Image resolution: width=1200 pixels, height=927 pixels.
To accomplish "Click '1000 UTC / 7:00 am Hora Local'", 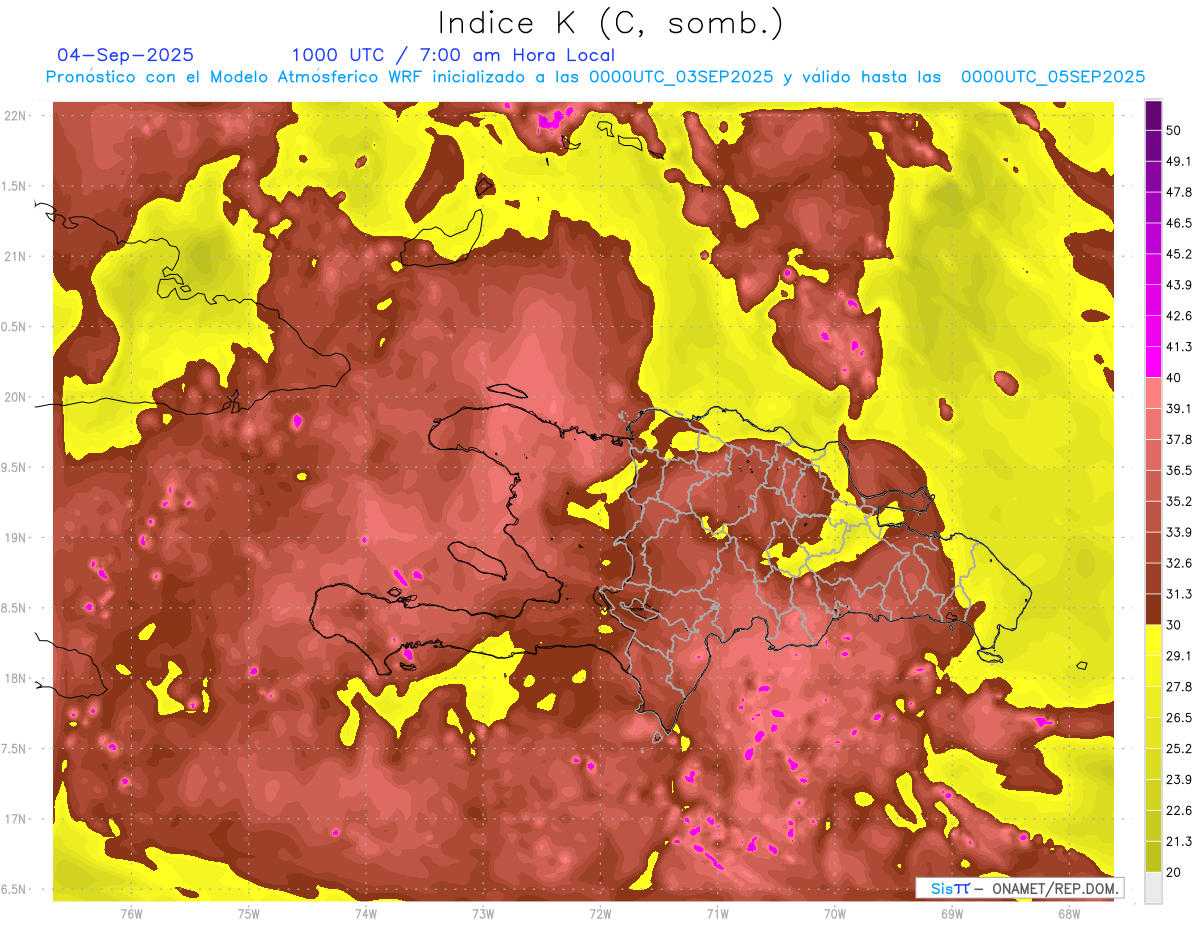I will (453, 56).
